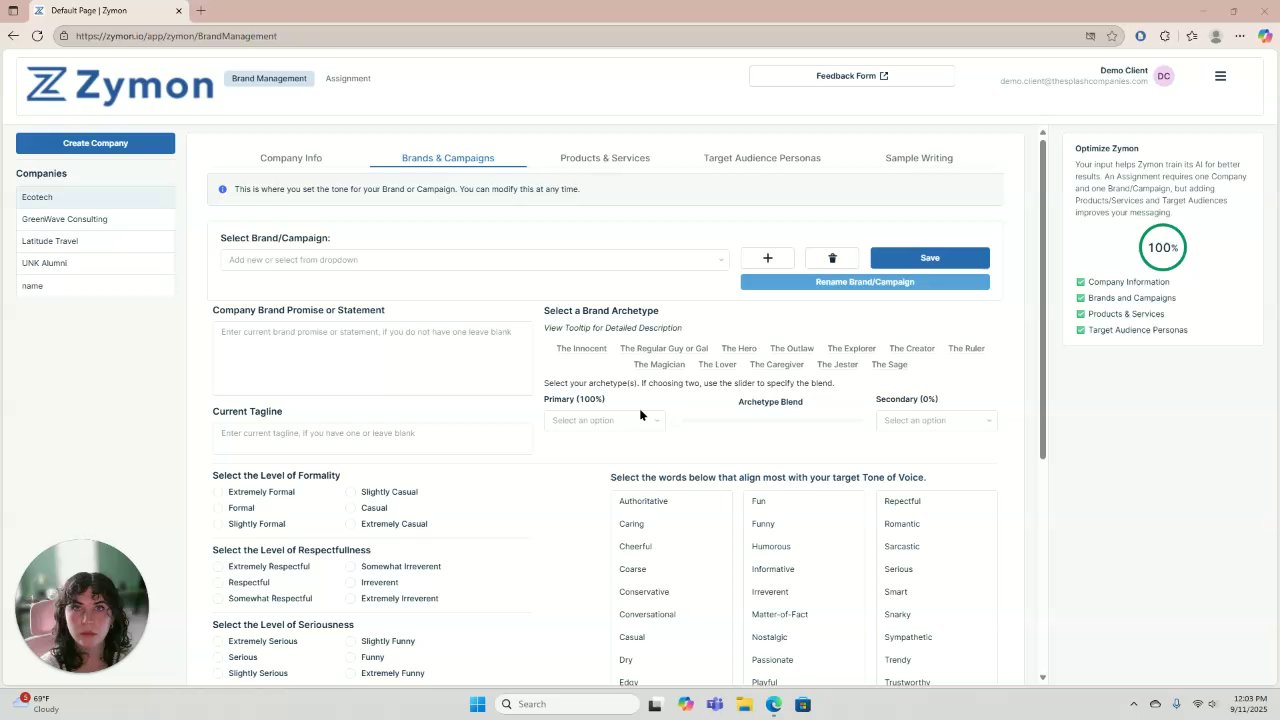Select Sarcastic tone word
1280x720 pixels.
[901, 547]
